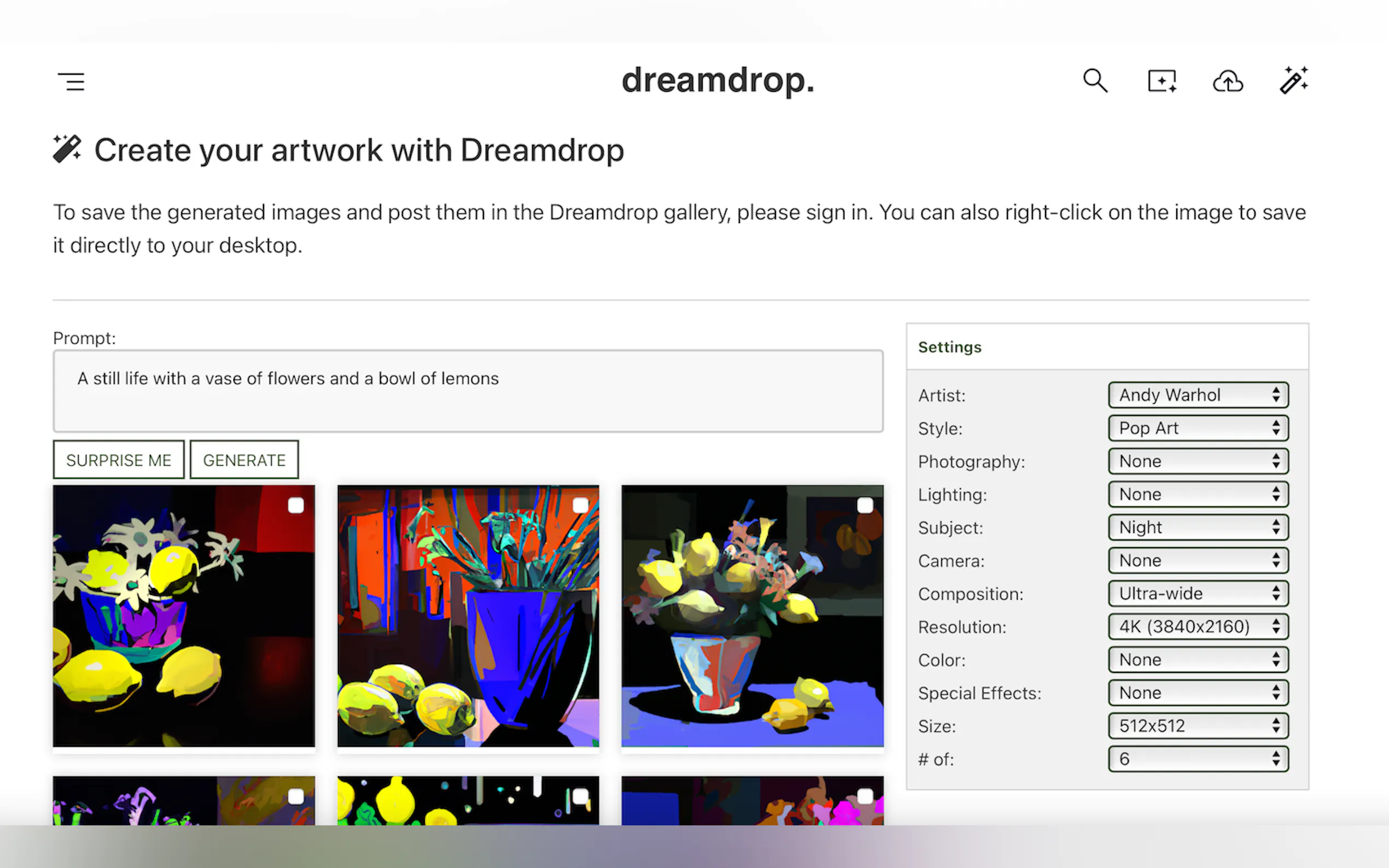The width and height of the screenshot is (1389, 868).
Task: Click into the Prompt text field
Action: pyautogui.click(x=468, y=391)
